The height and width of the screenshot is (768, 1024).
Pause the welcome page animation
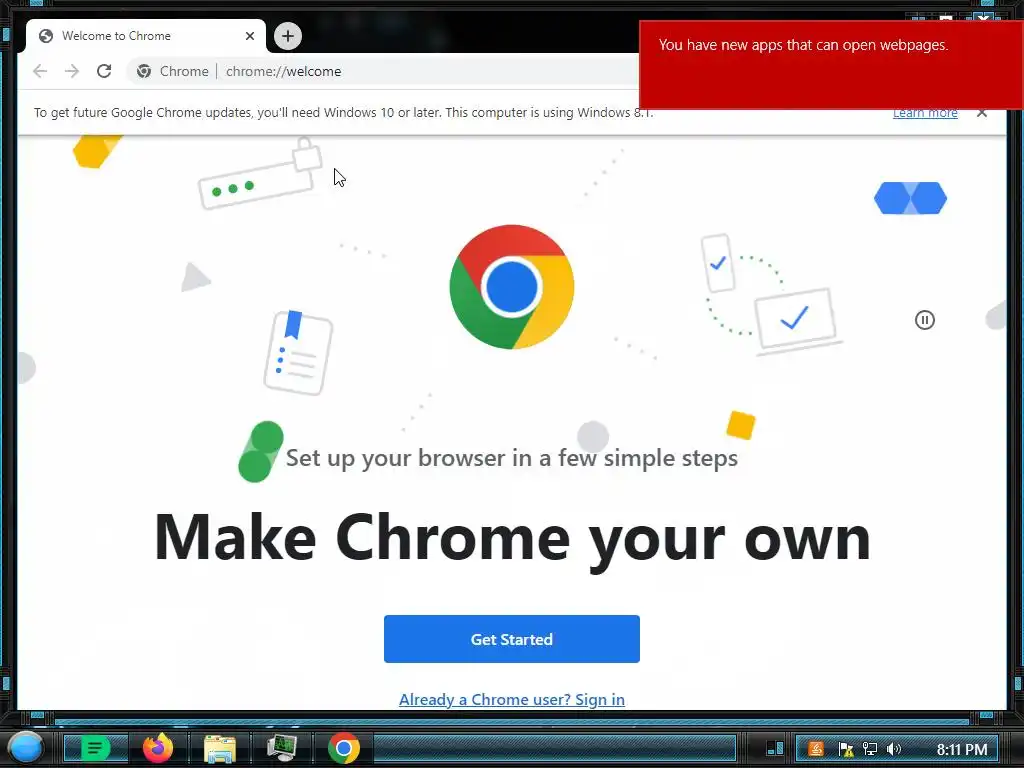(924, 320)
